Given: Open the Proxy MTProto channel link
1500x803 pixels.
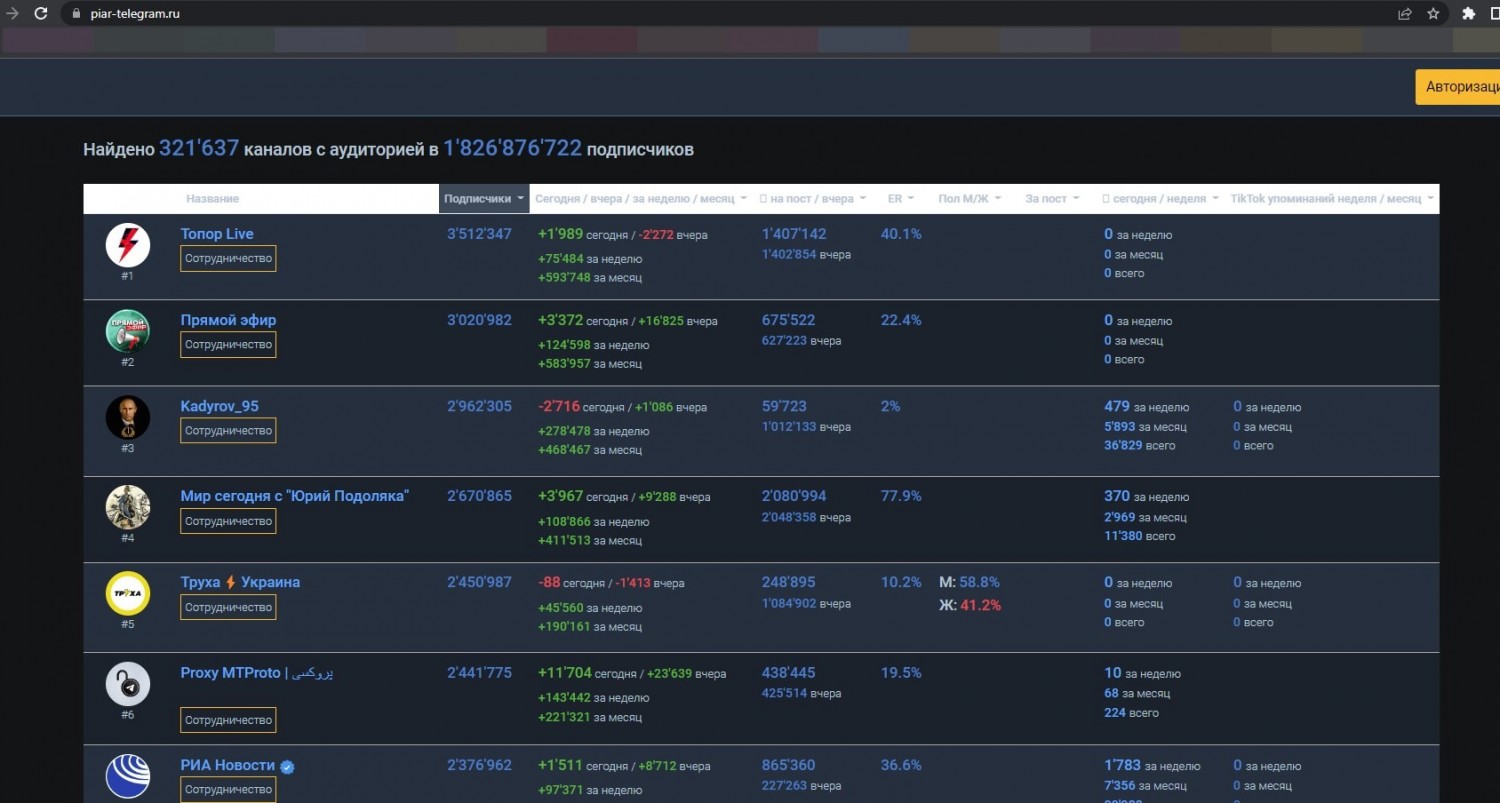Looking at the screenshot, I should (257, 673).
